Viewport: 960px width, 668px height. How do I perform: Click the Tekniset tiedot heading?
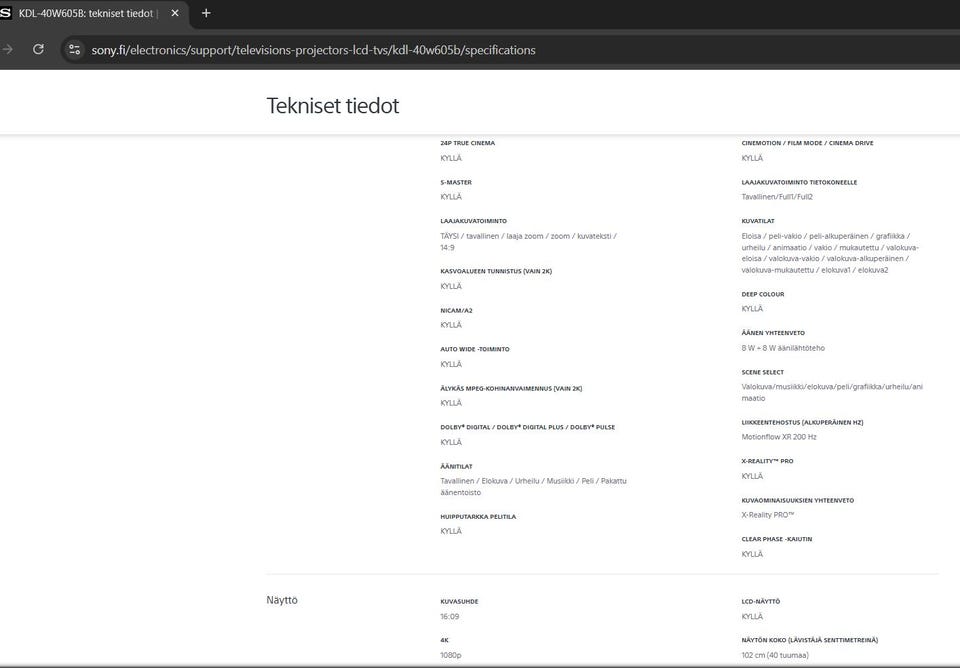pyautogui.click(x=332, y=105)
